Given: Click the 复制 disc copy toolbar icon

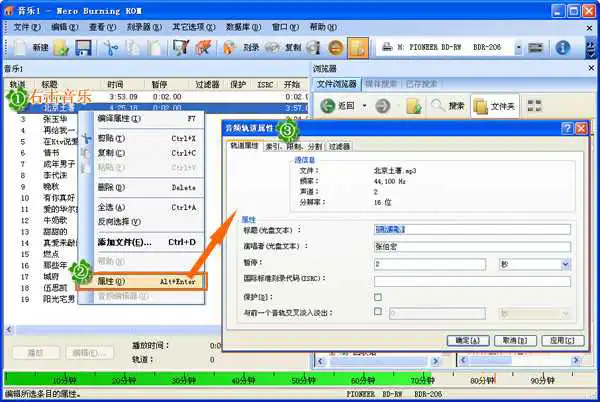Looking at the screenshot, I should coord(273,47).
